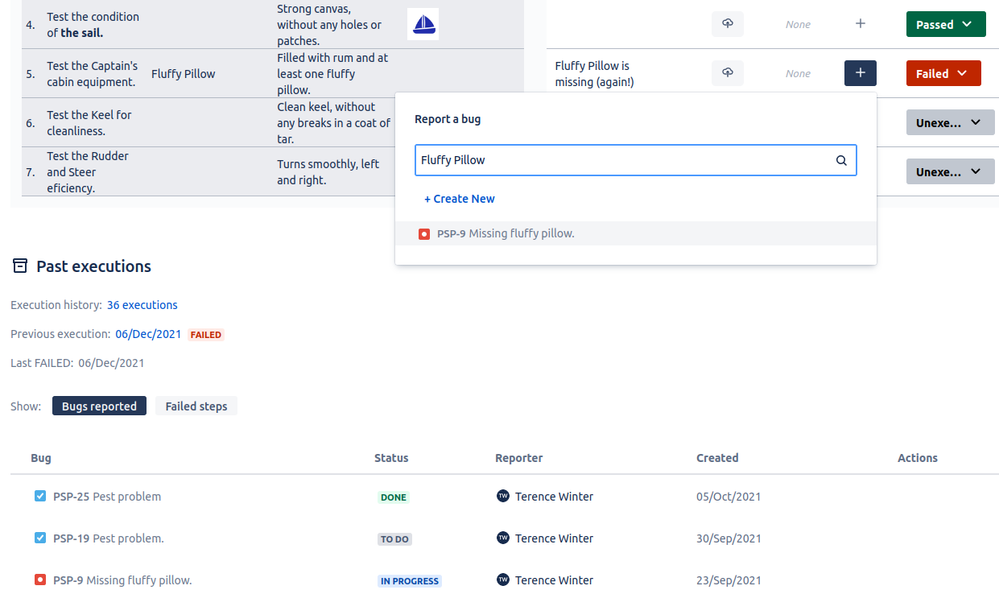Click the blue task icon beside PSP-25

point(38,496)
